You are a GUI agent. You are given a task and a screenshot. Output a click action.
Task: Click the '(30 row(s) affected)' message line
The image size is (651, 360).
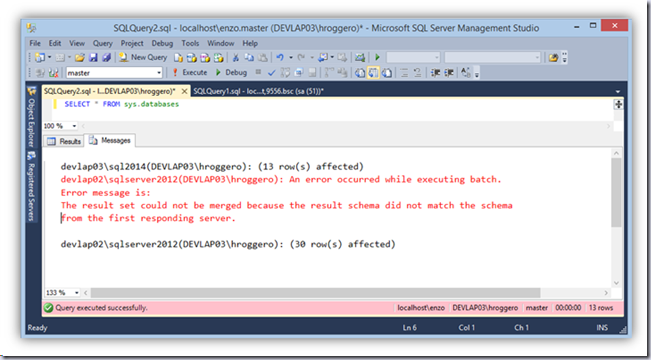tap(343, 244)
